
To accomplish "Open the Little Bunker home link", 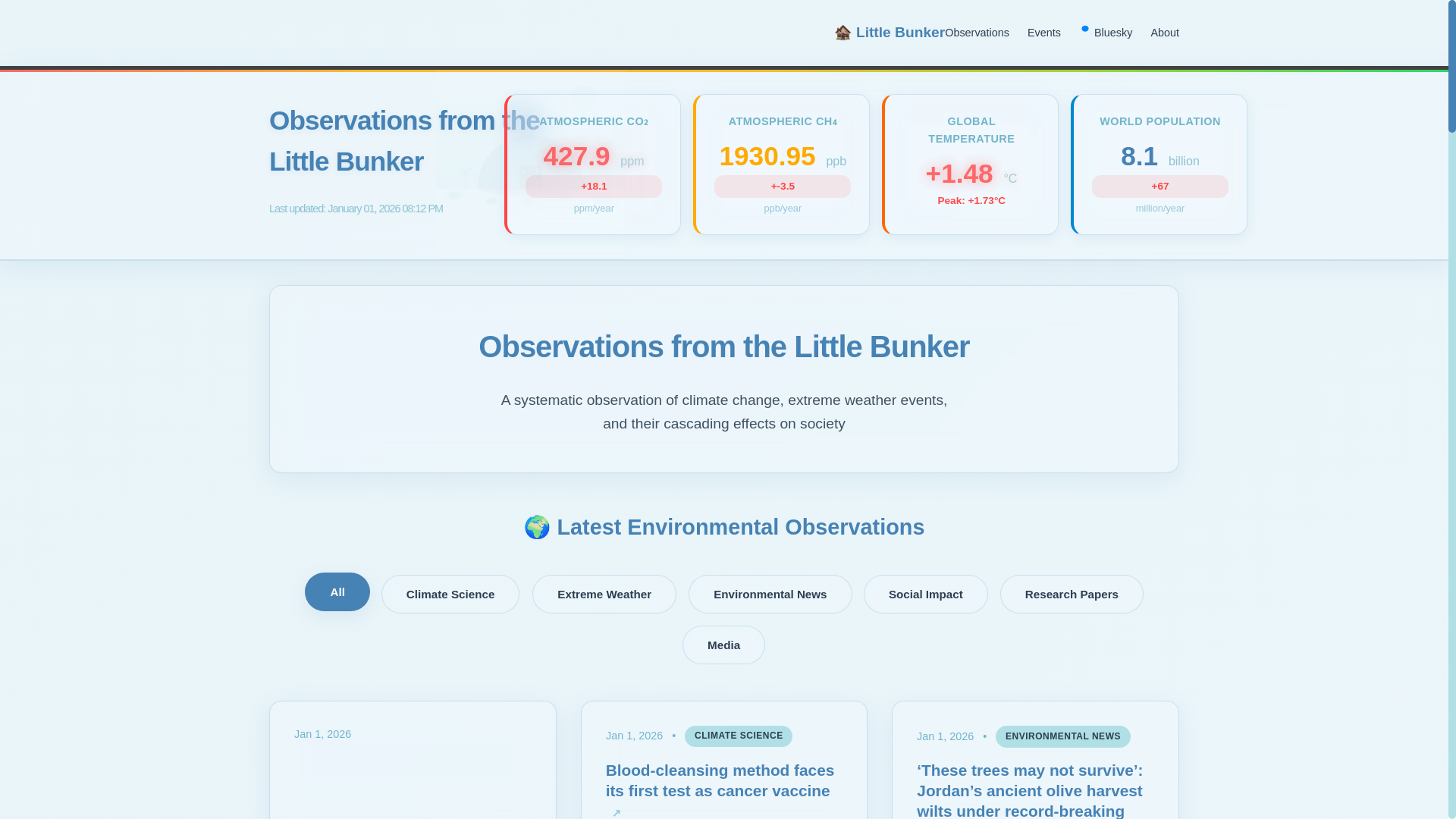I will point(890,33).
